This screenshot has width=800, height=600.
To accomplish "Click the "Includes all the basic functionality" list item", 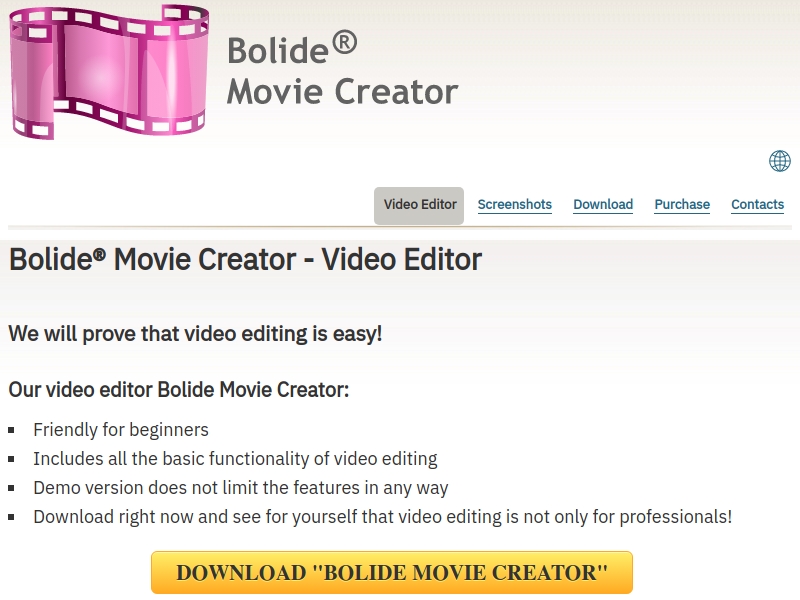I will coord(235,459).
